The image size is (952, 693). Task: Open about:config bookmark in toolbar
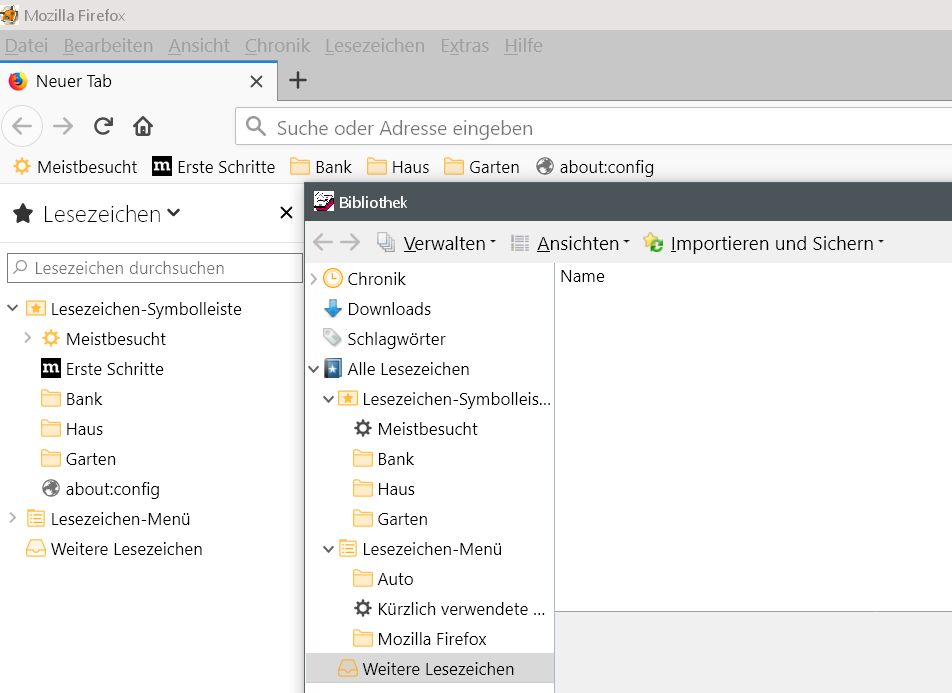[595, 166]
